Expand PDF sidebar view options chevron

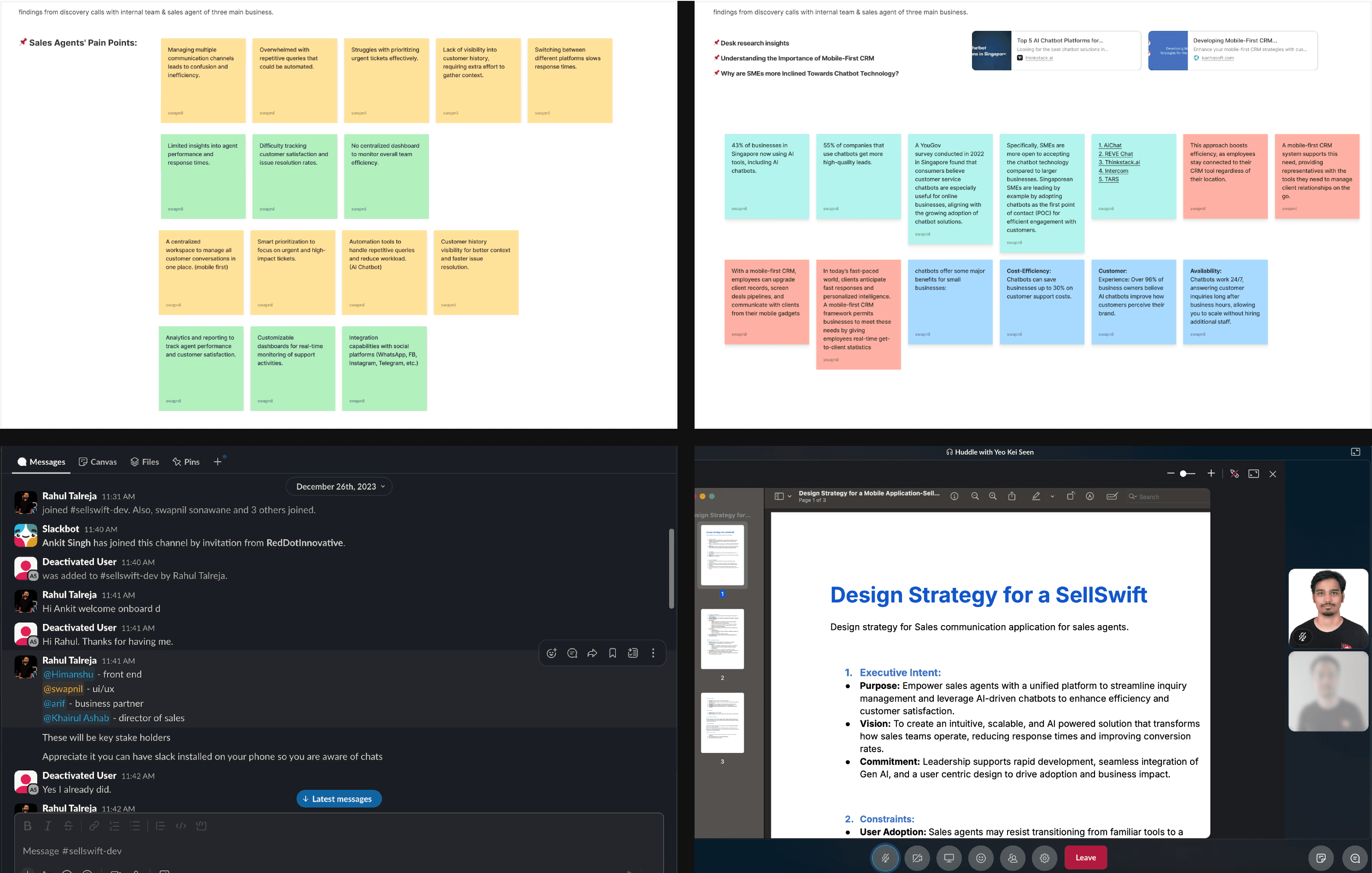tap(789, 497)
